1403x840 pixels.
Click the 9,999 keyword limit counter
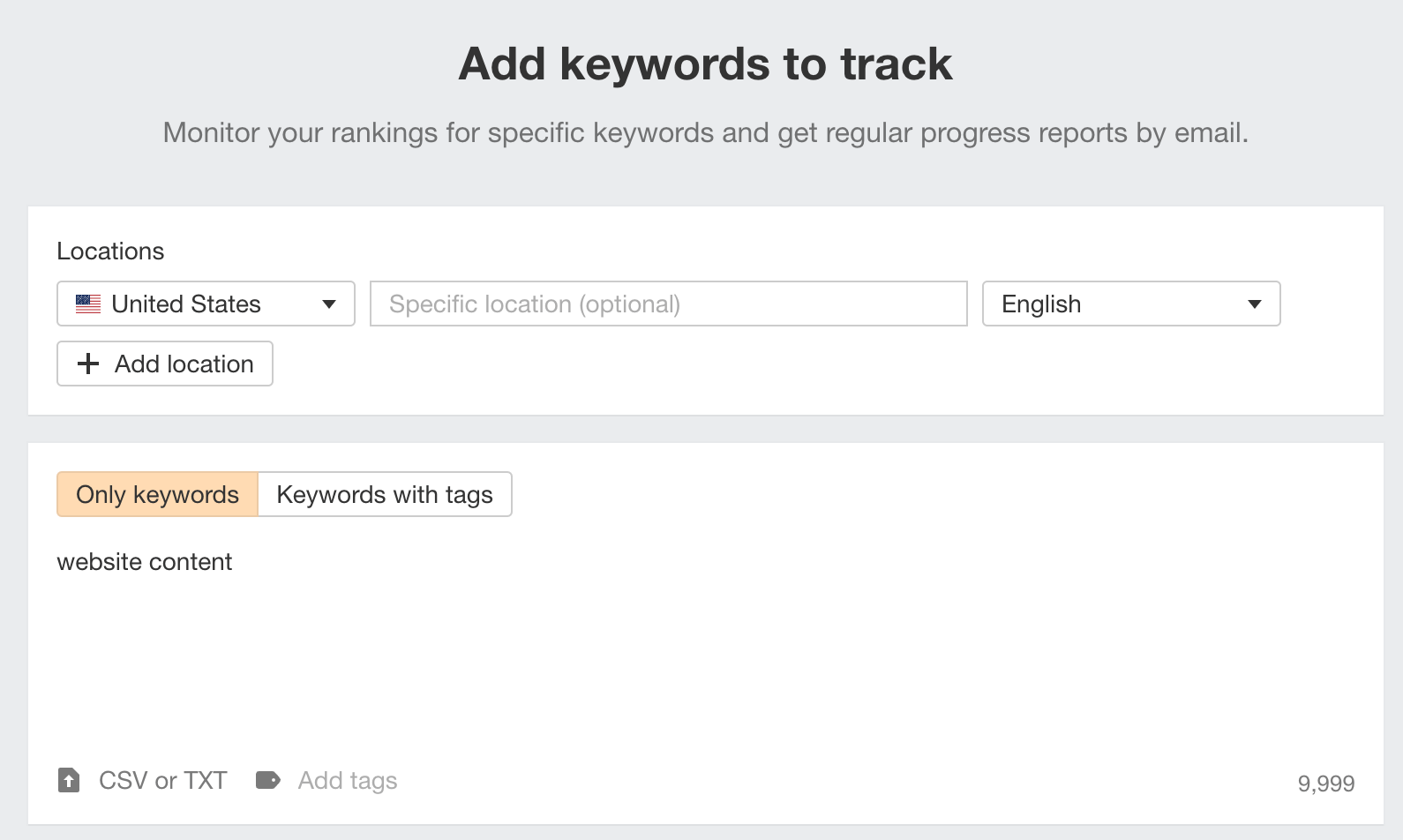pos(1327,783)
